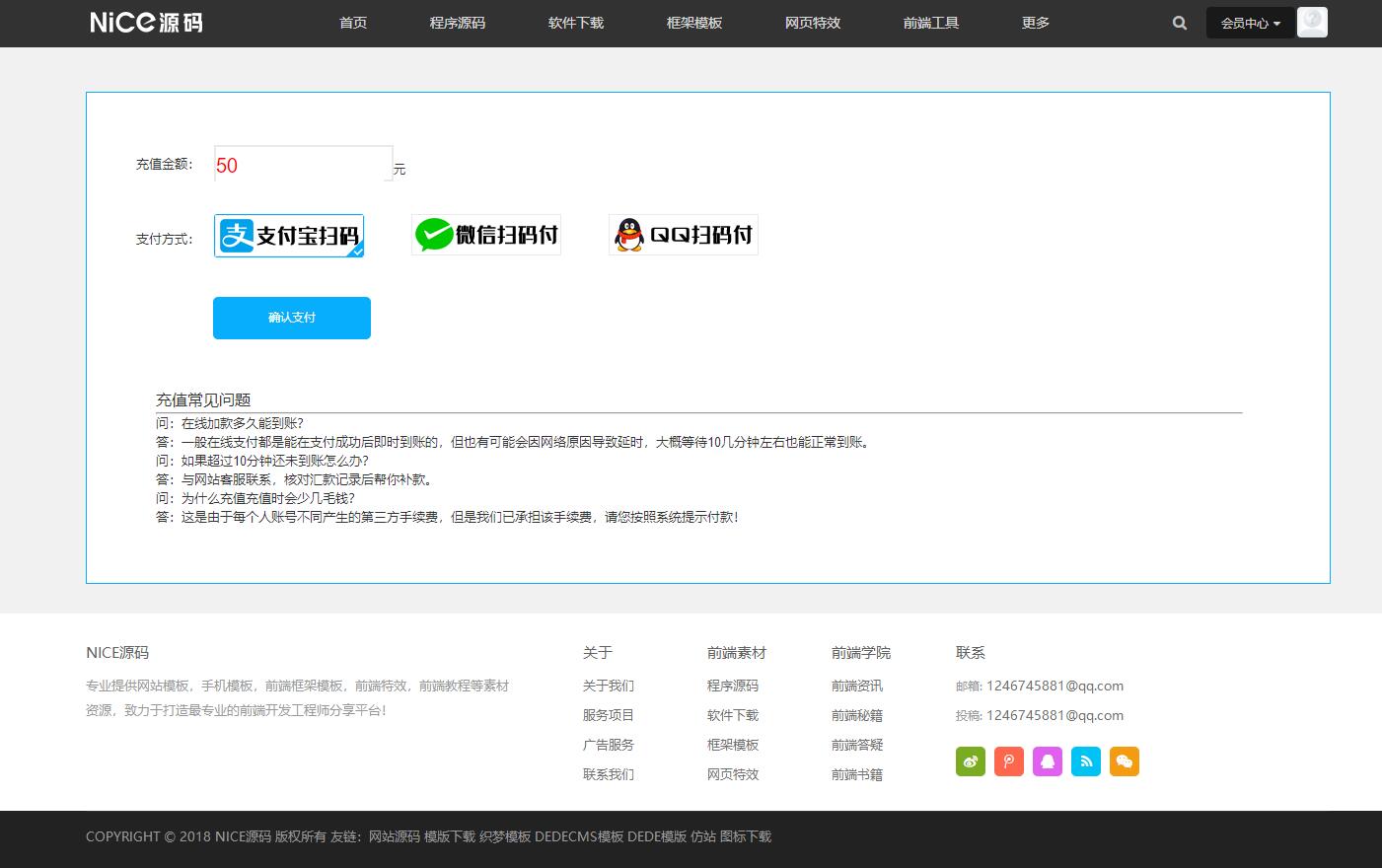
Task: Open 更多 navigation item
Action: [x=1036, y=23]
